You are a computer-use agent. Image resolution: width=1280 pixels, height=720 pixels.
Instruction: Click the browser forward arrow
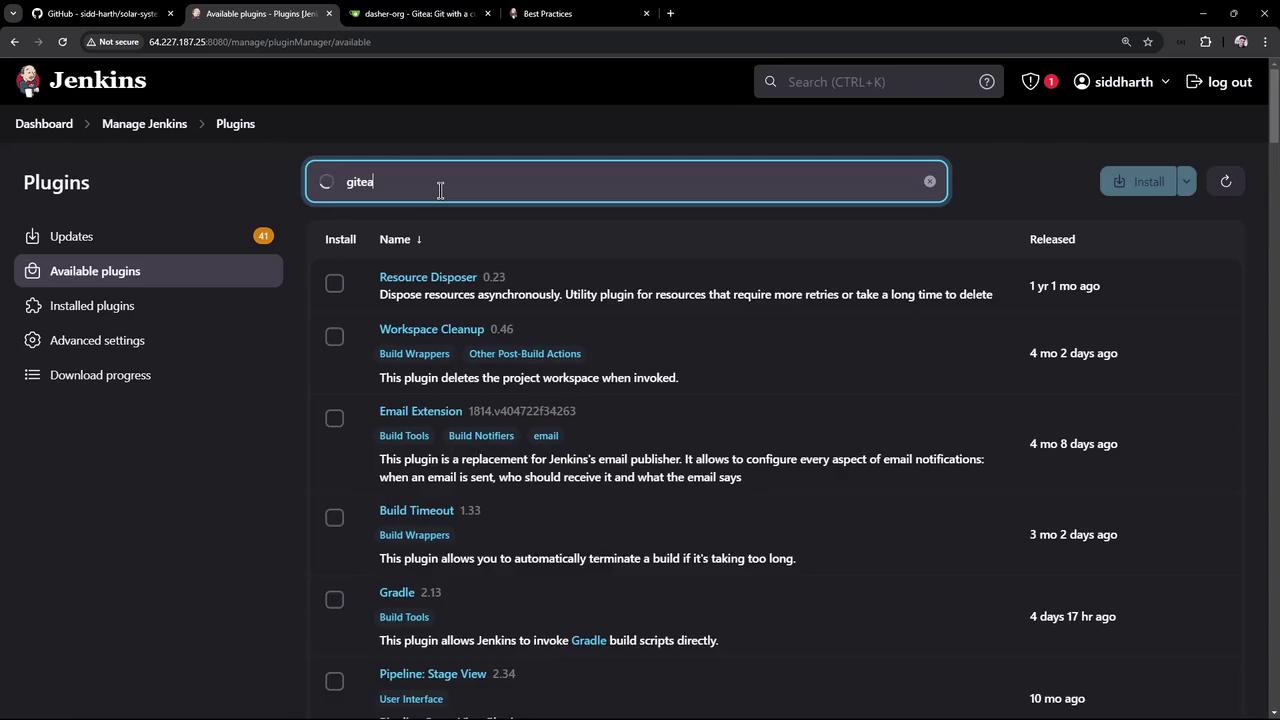pos(38,42)
